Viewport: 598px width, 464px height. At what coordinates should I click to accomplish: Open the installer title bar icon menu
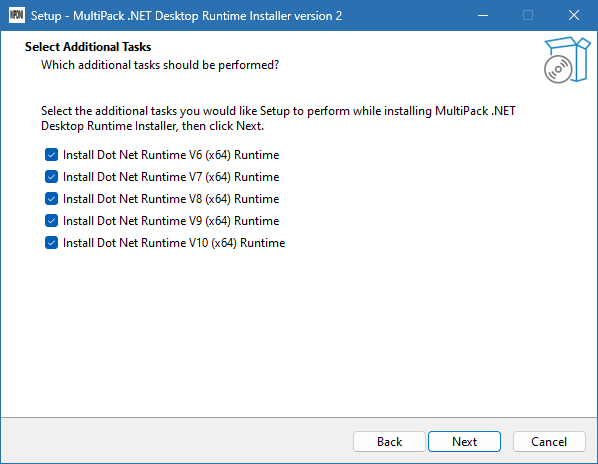(16, 15)
